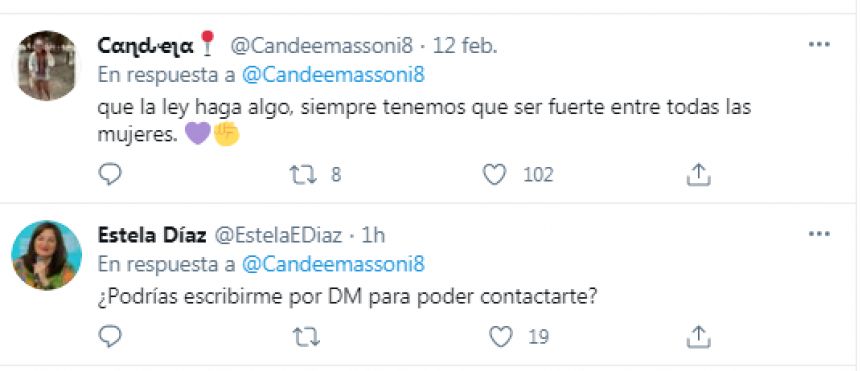Open more options on Candela's tweet
This screenshot has height=371, width=862.
(x=819, y=45)
